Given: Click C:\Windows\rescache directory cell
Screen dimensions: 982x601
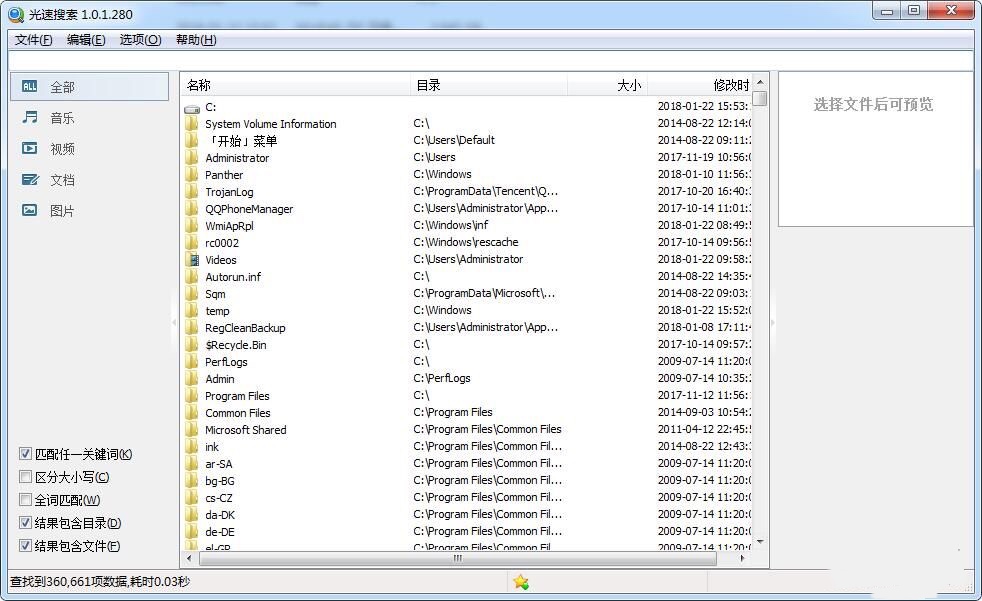Looking at the screenshot, I should point(466,242).
